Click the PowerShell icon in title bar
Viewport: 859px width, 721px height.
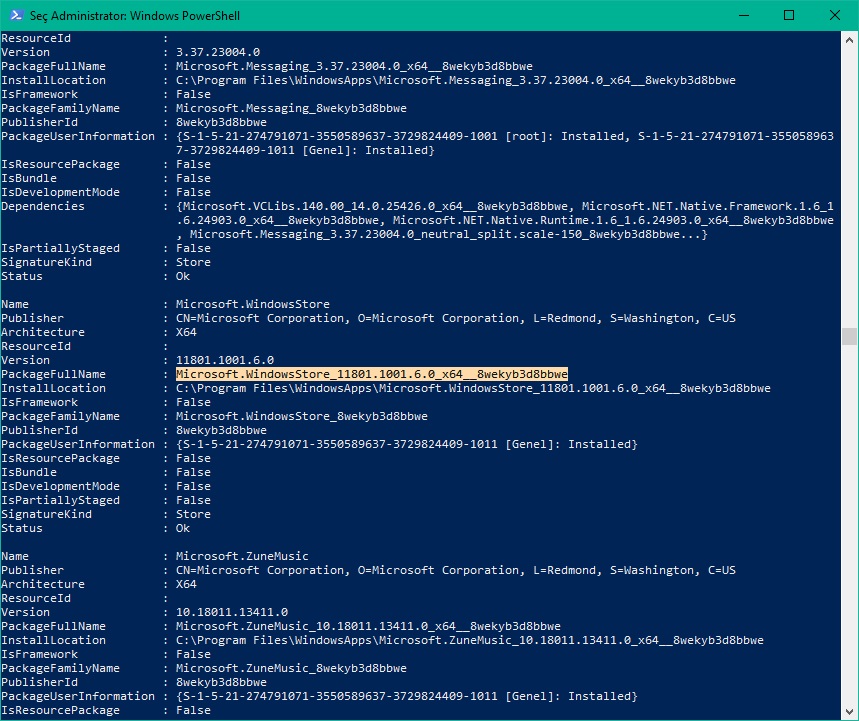click(x=16, y=15)
